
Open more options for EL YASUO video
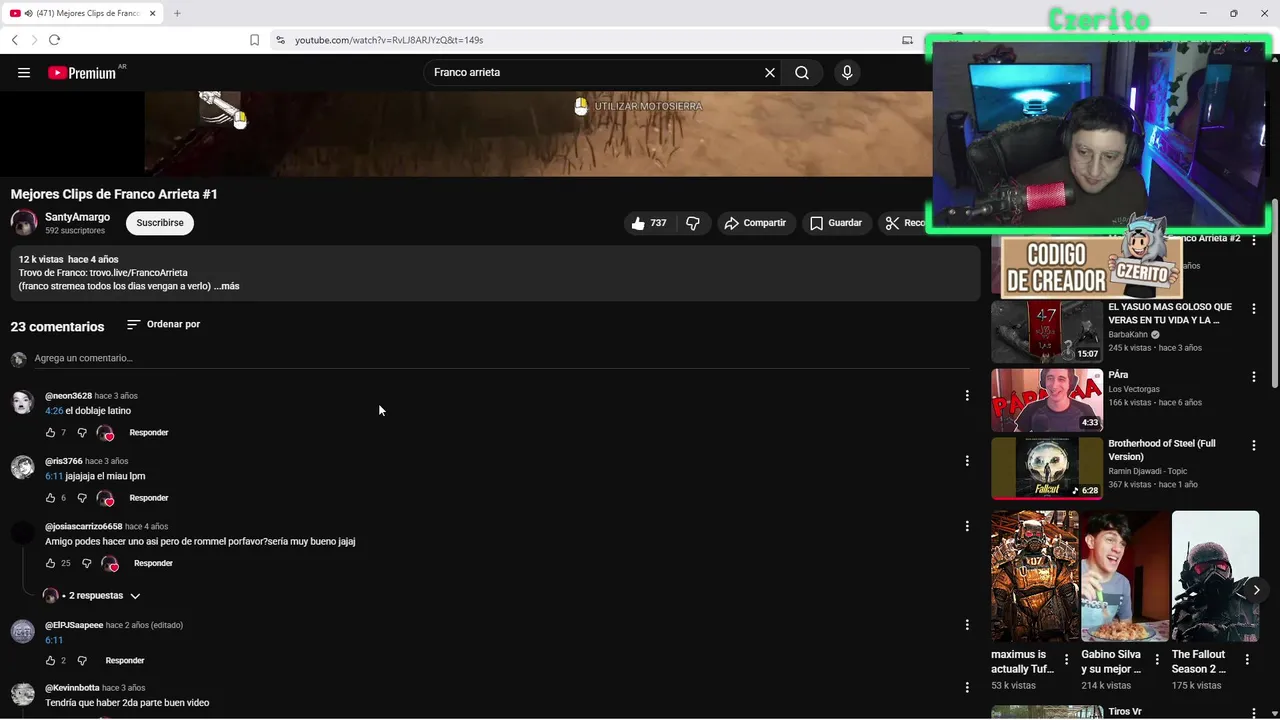tap(1254, 309)
